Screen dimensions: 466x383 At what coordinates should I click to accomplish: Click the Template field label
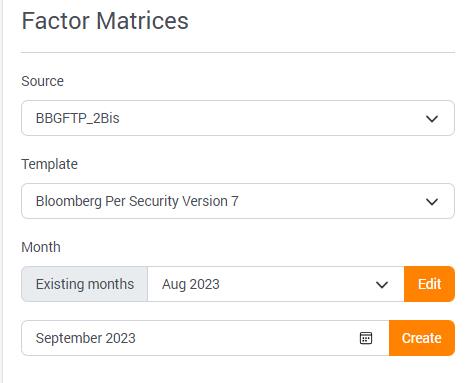coord(49,164)
